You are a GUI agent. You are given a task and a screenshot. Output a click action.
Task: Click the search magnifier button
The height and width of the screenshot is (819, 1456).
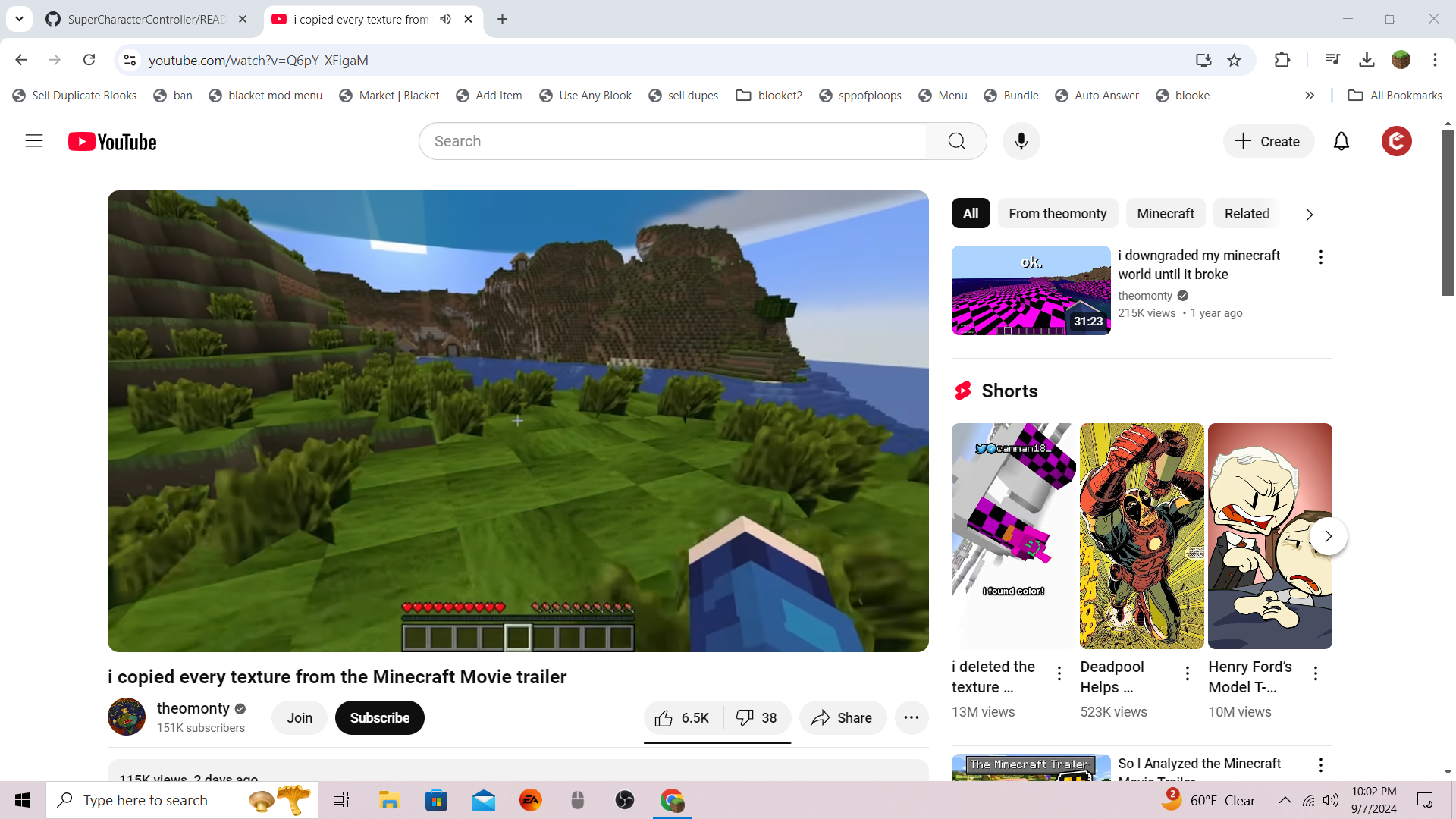coord(956,141)
